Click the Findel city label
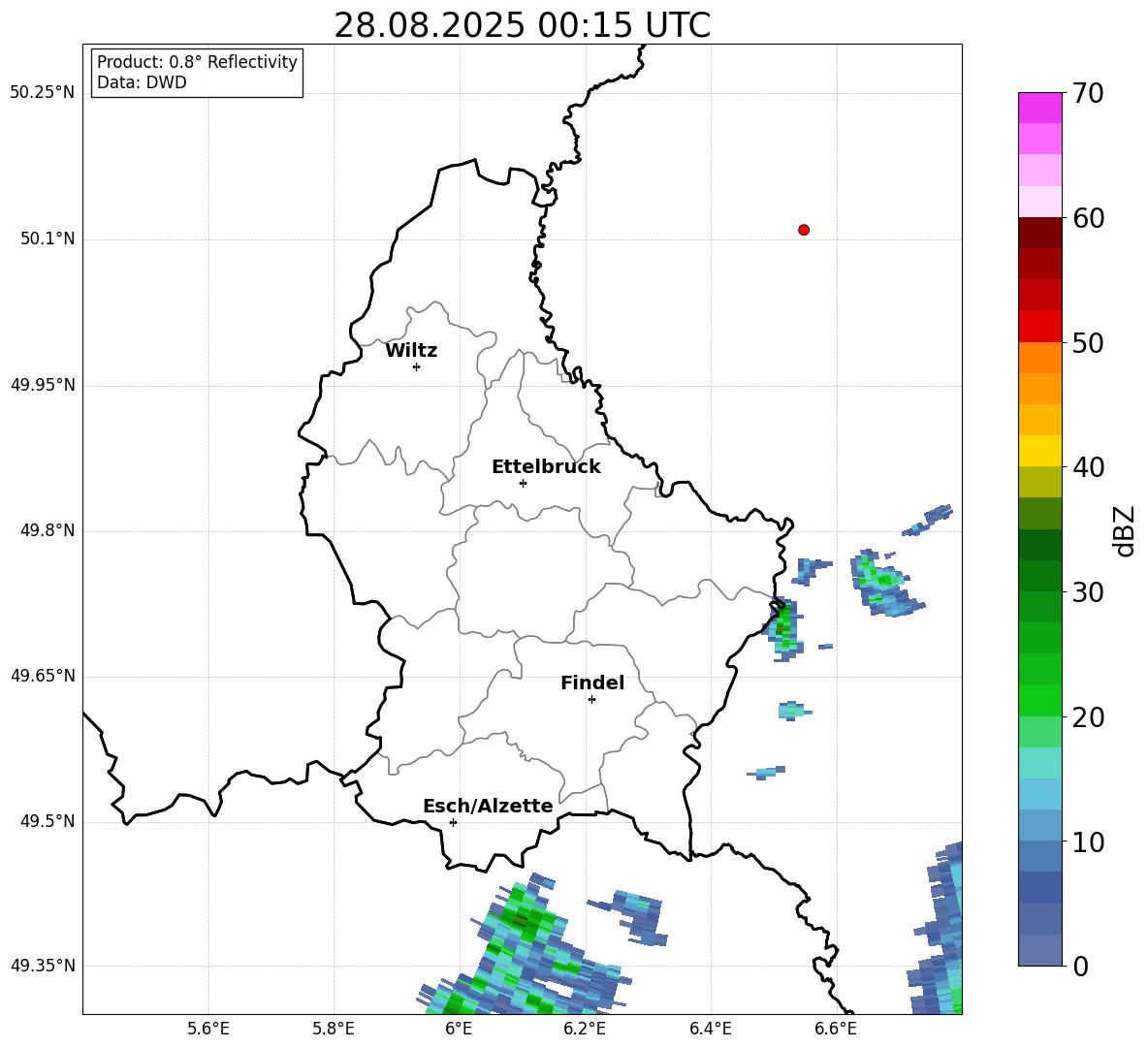 tap(592, 683)
